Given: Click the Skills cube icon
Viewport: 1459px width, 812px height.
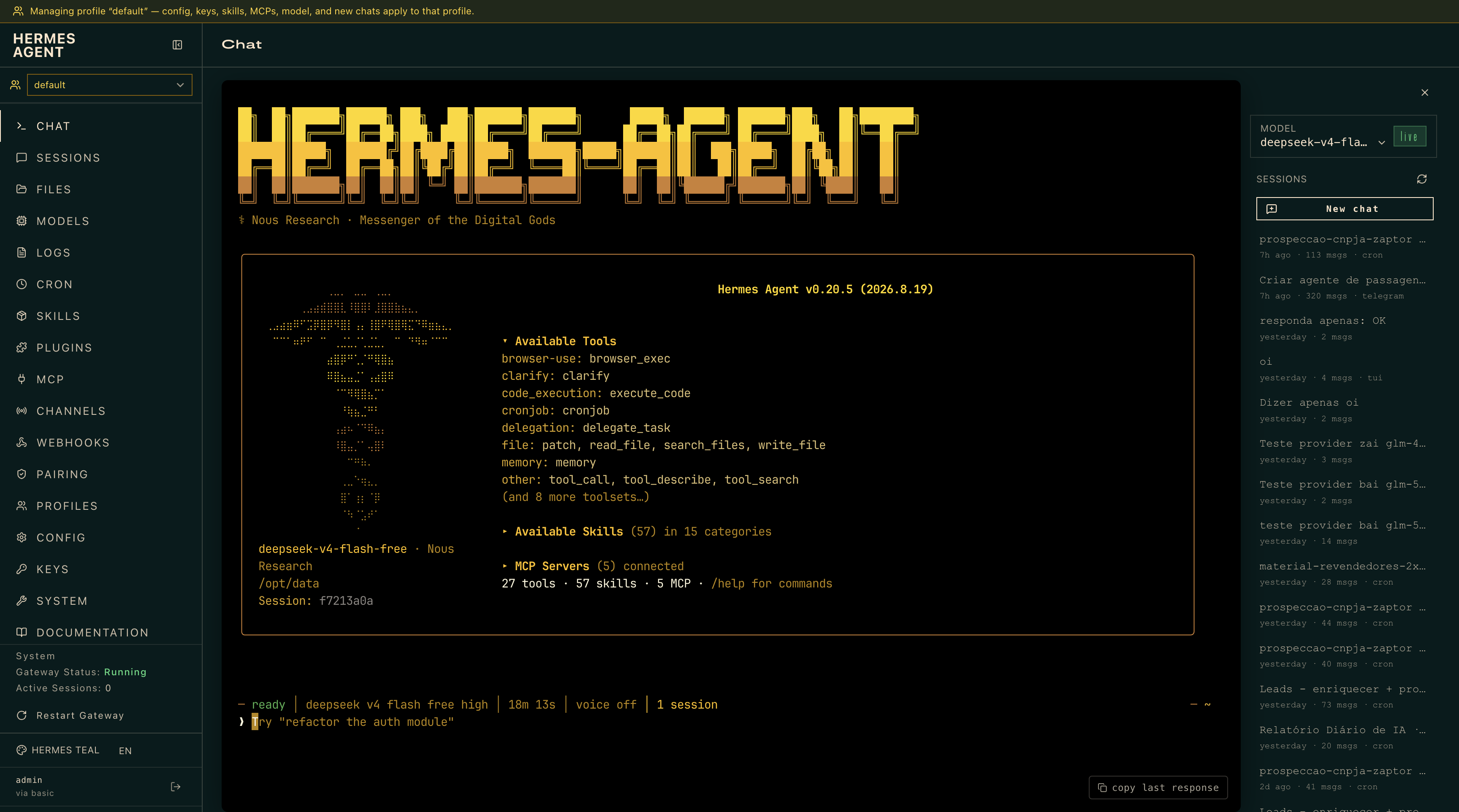Looking at the screenshot, I should tap(22, 316).
